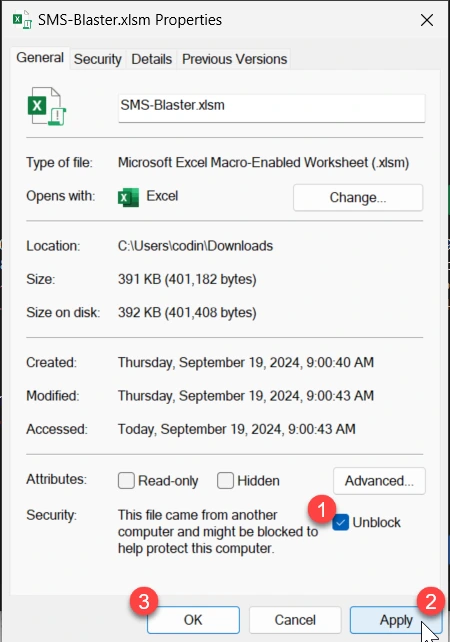Click the Accessed date starting with Today
The width and height of the screenshot is (450, 642).
(237, 429)
